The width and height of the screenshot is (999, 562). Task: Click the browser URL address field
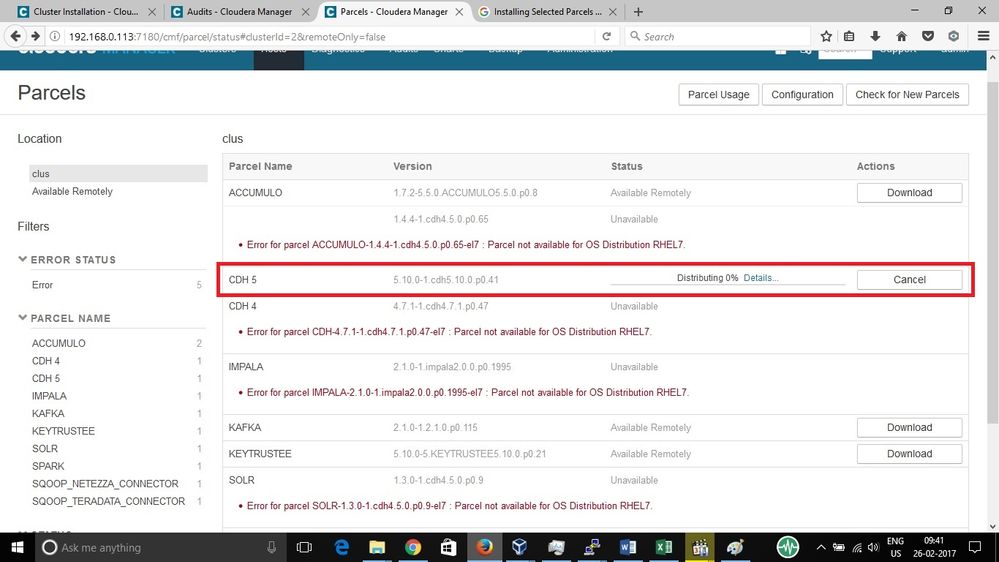(330, 36)
